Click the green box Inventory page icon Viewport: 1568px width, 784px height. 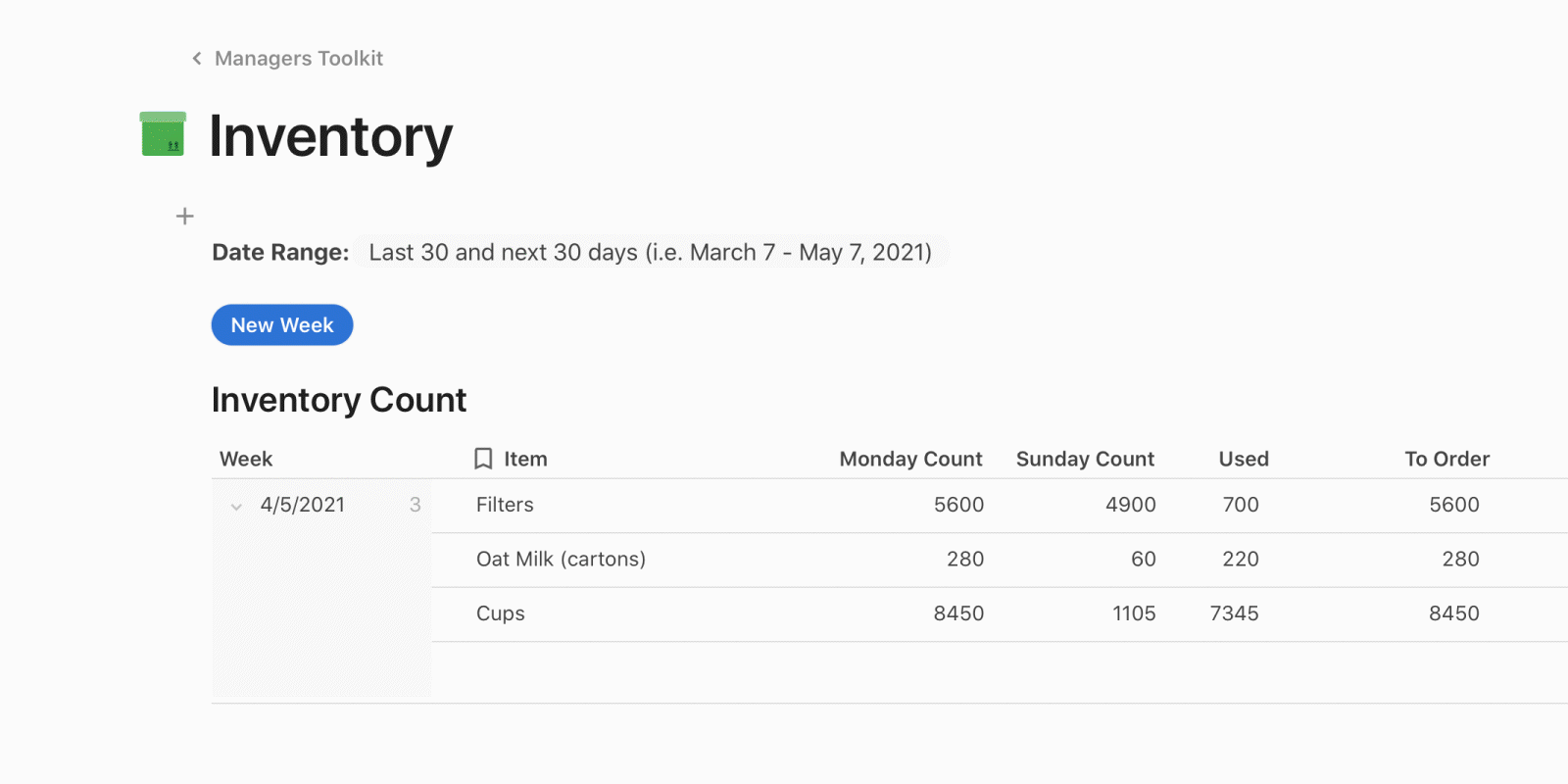tap(163, 134)
